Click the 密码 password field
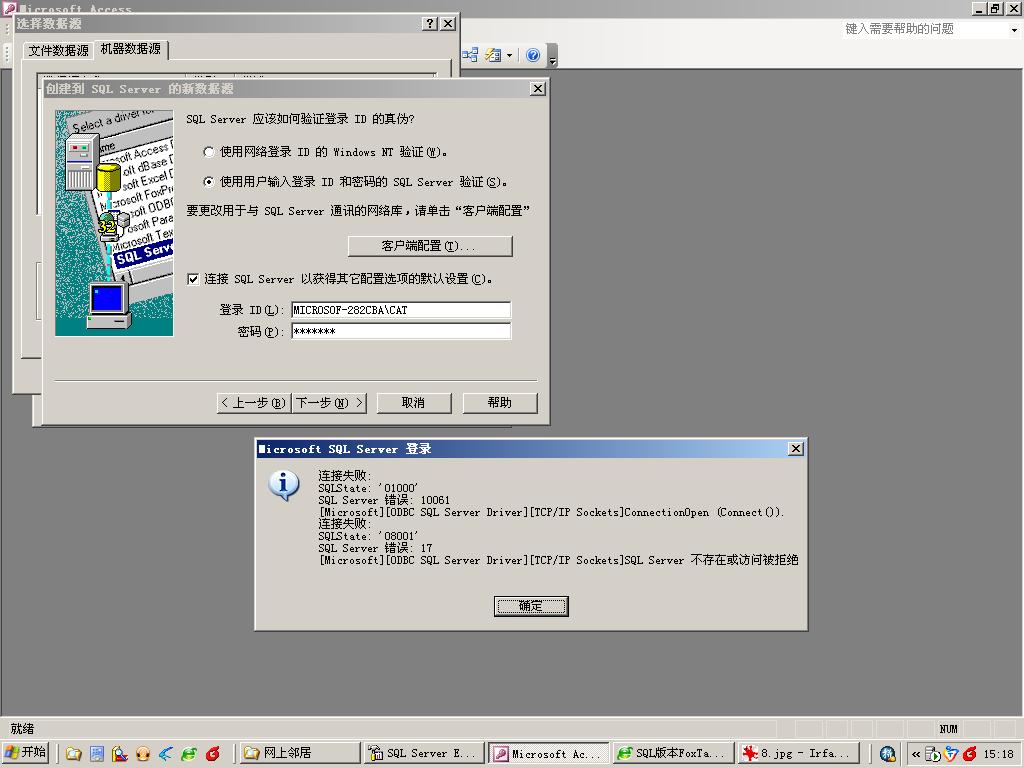Image resolution: width=1024 pixels, height=768 pixels. [401, 331]
